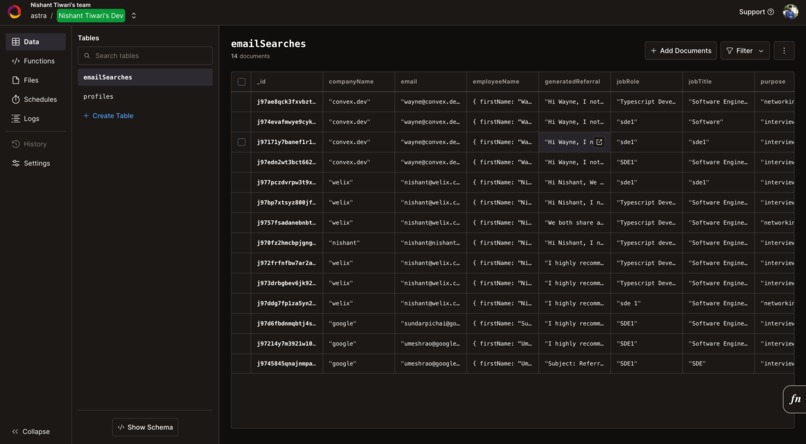Check the row j97171y7banef1r1 checkbox

tap(241, 142)
